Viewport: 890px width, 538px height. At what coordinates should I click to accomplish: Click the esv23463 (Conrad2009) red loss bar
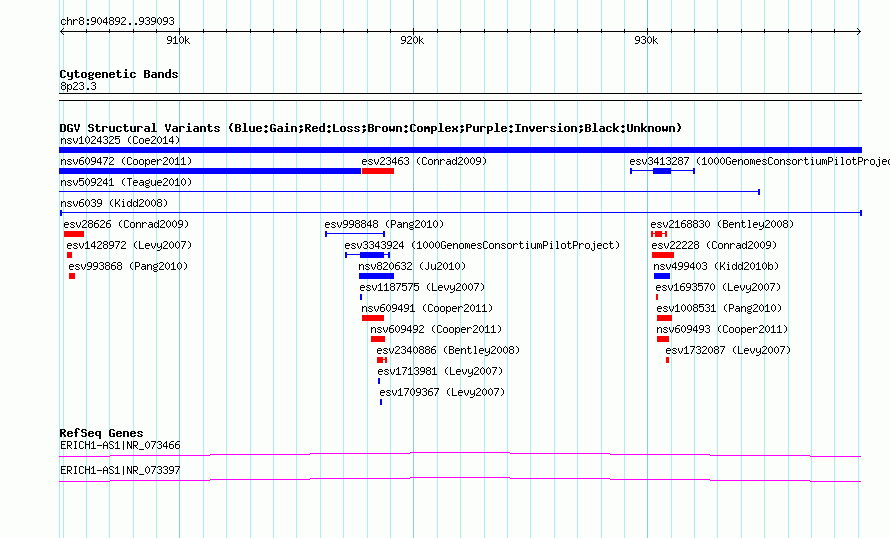(378, 171)
